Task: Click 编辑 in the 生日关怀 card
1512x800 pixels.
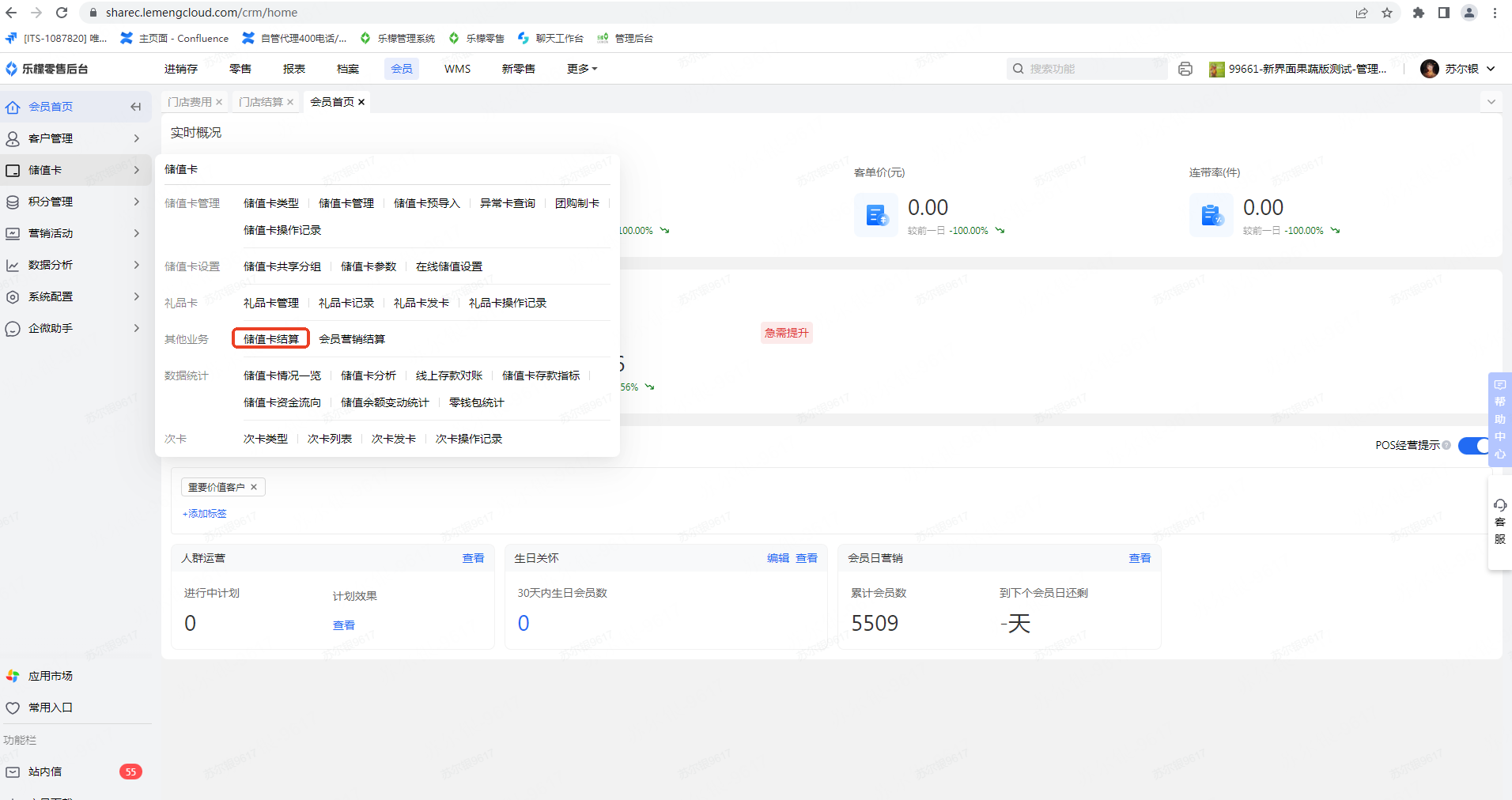Action: (x=778, y=558)
